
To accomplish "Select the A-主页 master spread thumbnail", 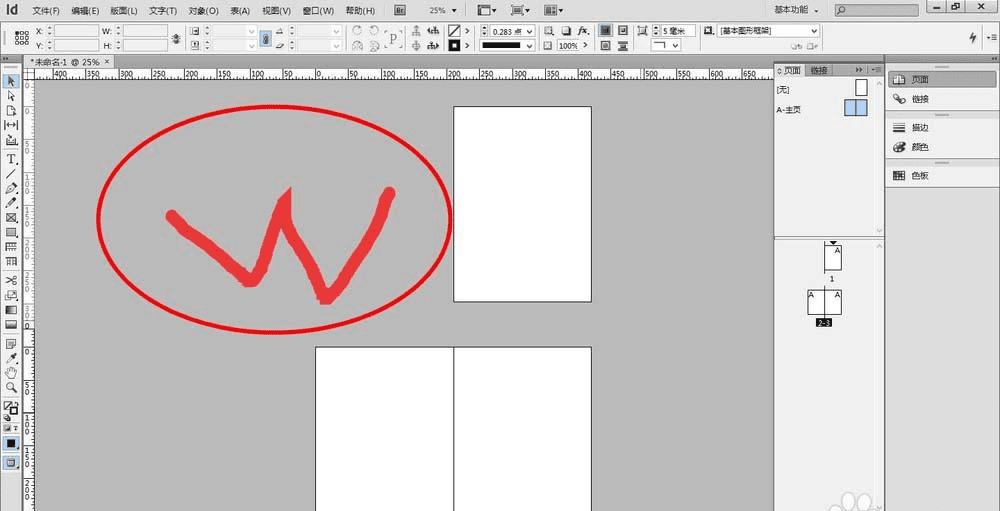I will tap(855, 108).
